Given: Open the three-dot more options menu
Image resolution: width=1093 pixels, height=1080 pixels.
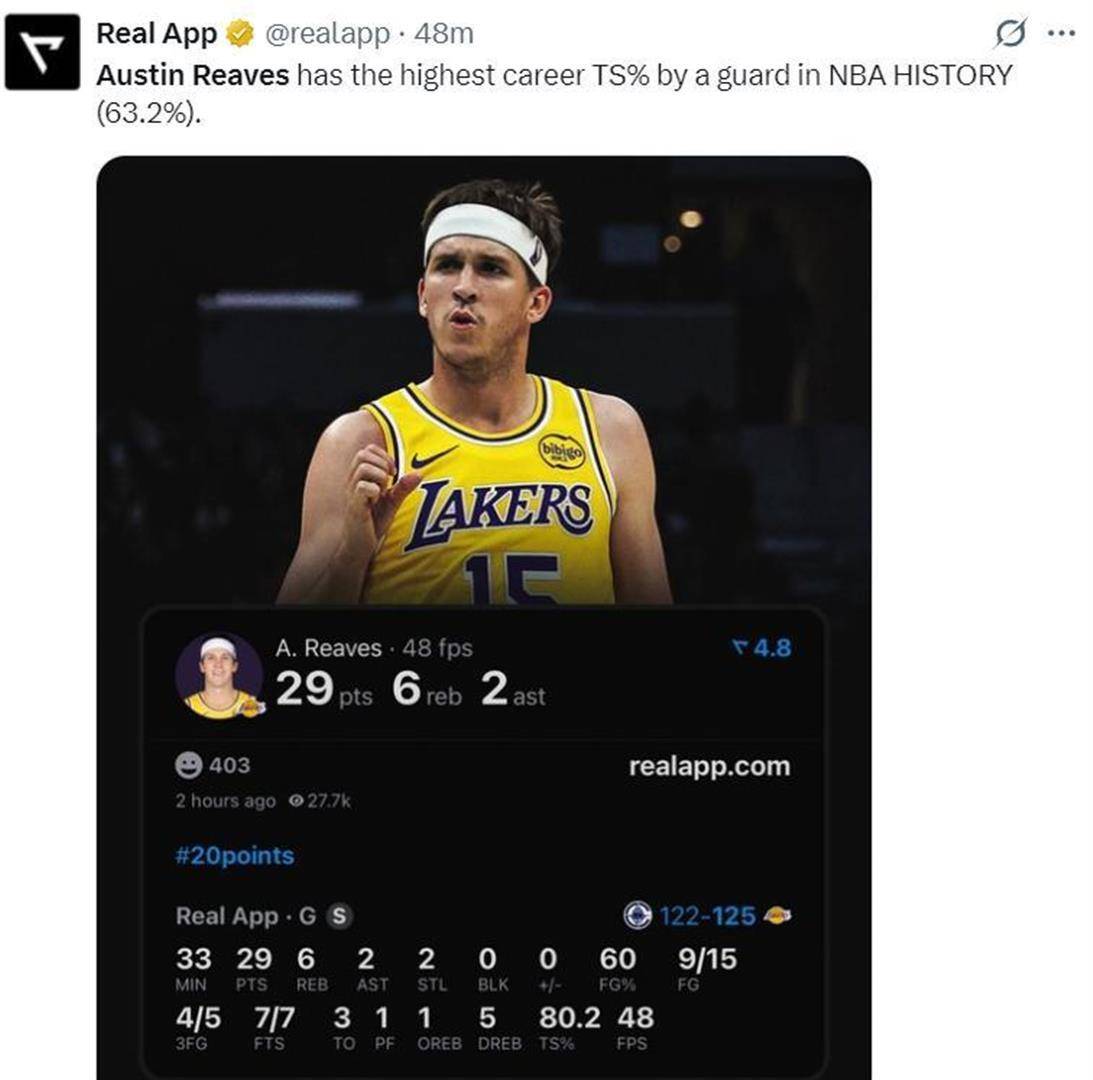Looking at the screenshot, I should tap(1060, 33).
